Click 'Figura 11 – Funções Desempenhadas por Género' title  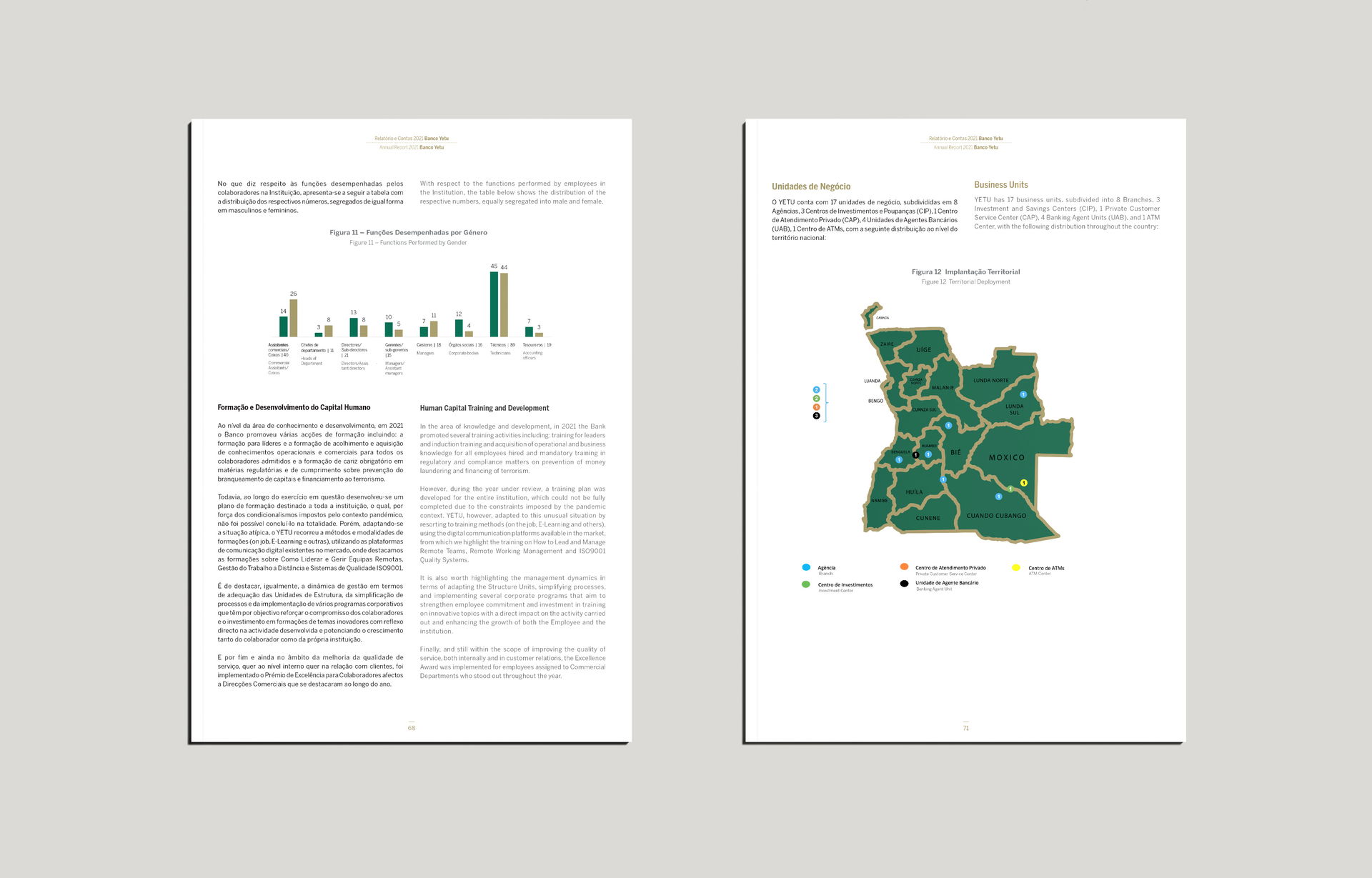(x=408, y=232)
